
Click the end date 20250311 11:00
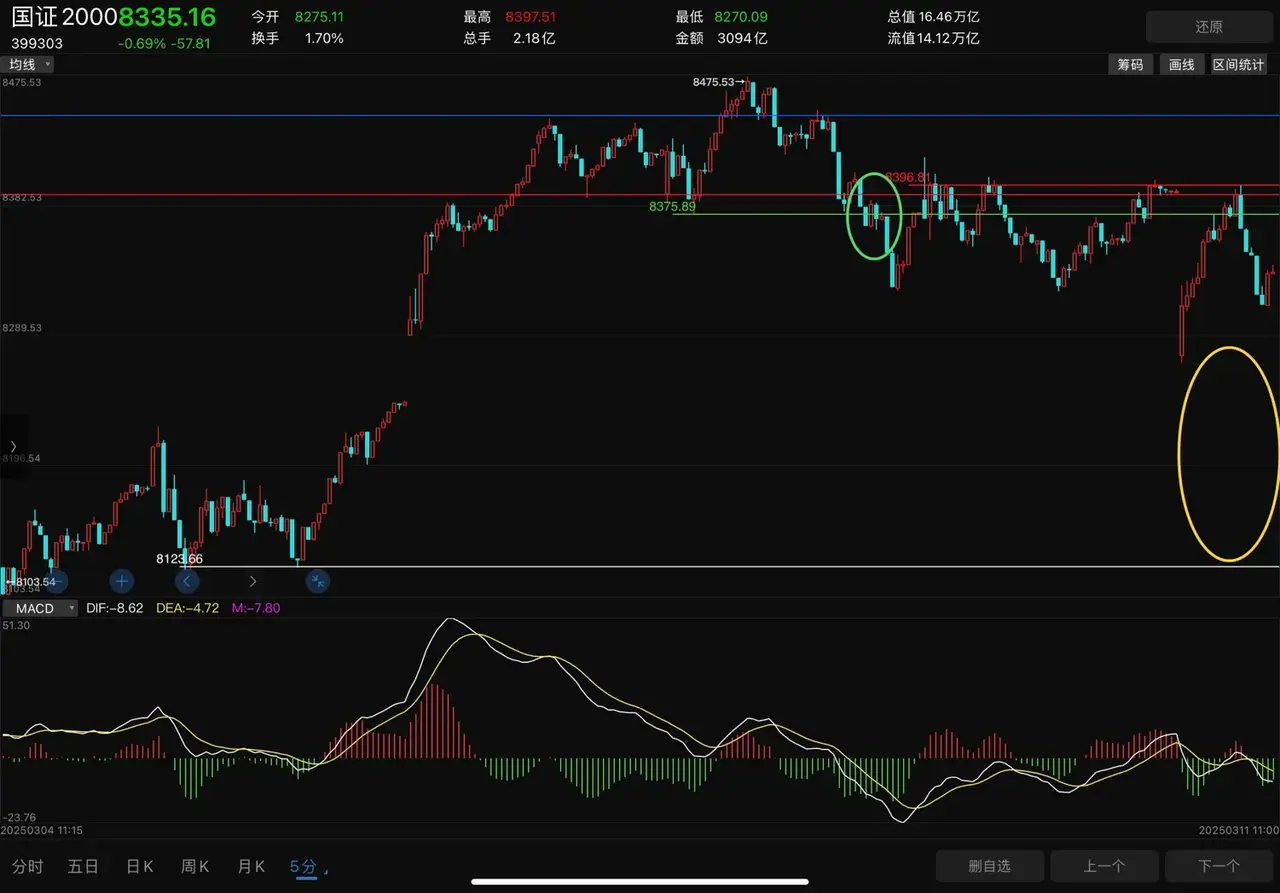(1238, 830)
